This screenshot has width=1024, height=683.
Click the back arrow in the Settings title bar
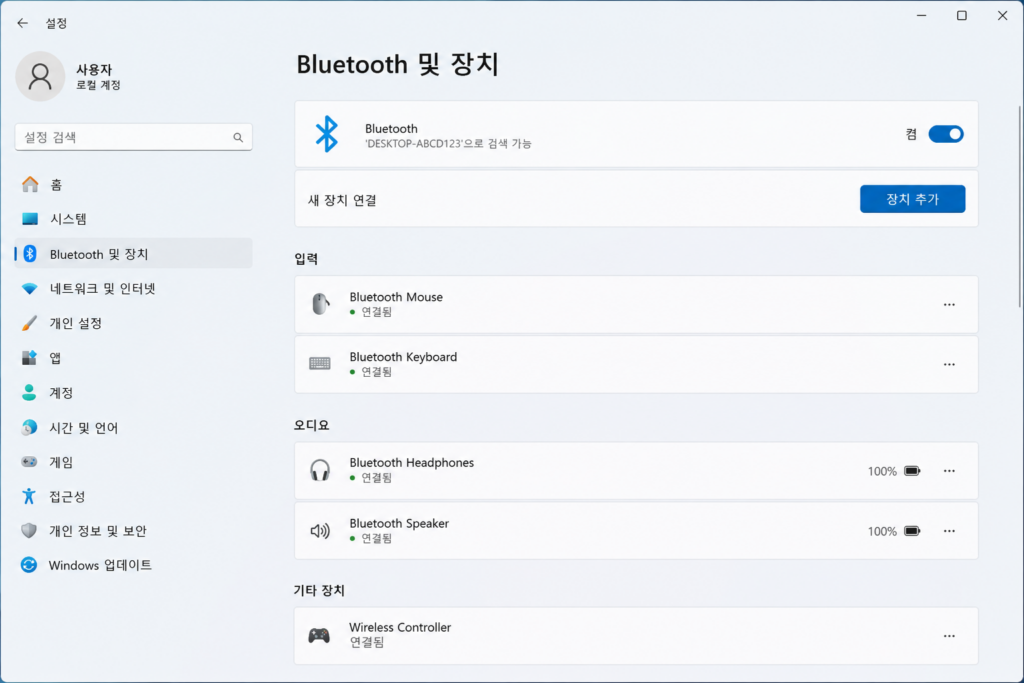coord(23,23)
